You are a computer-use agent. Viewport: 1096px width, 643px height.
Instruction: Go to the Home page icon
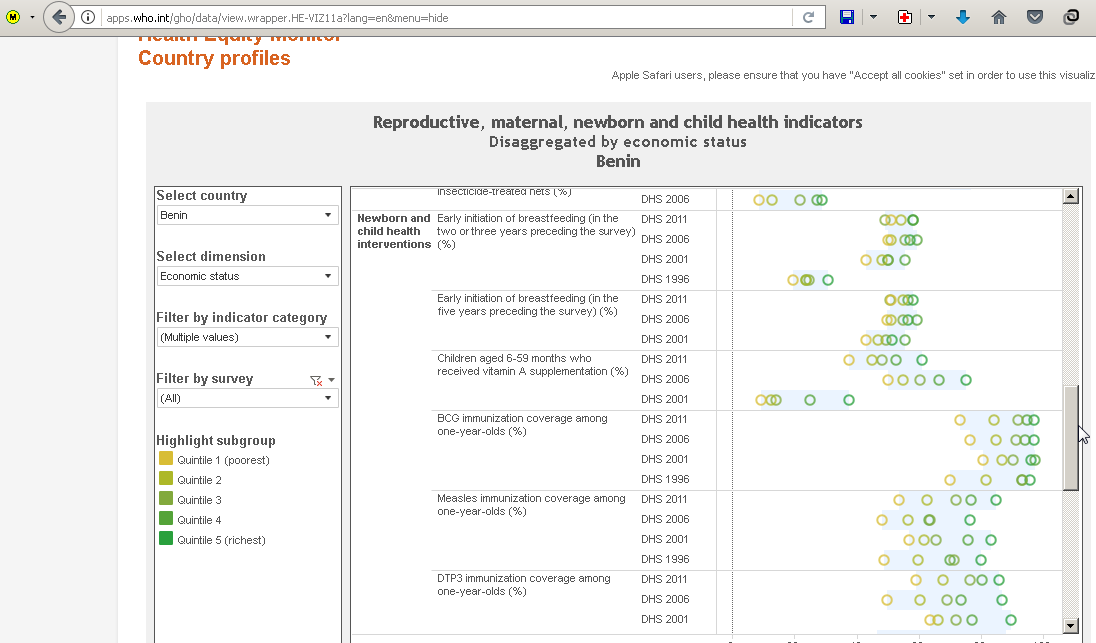999,17
